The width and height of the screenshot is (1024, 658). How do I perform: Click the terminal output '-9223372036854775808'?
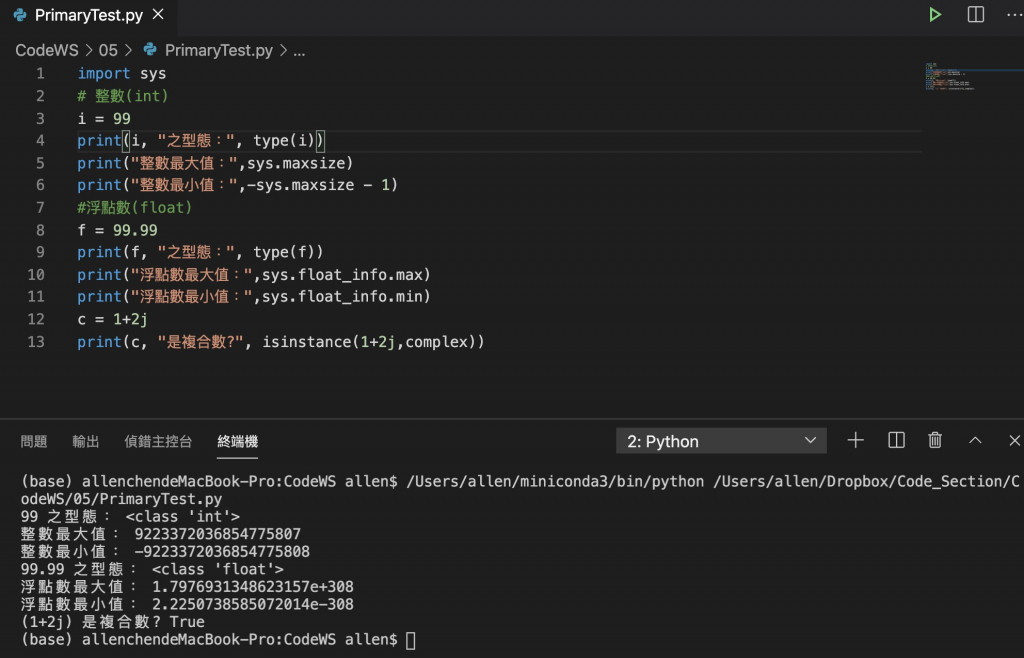[222, 552]
